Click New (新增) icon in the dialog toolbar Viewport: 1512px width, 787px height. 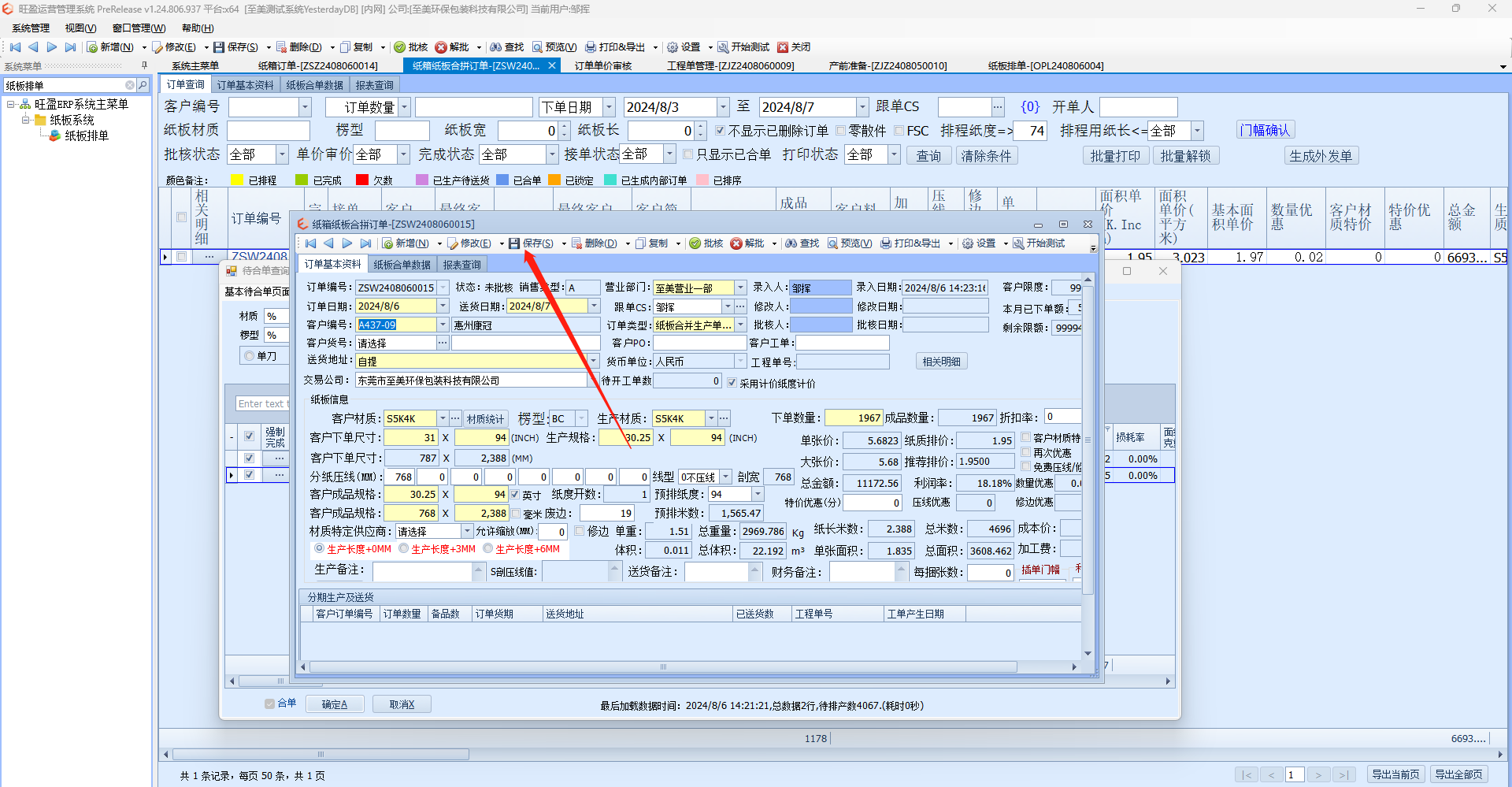[x=387, y=243]
